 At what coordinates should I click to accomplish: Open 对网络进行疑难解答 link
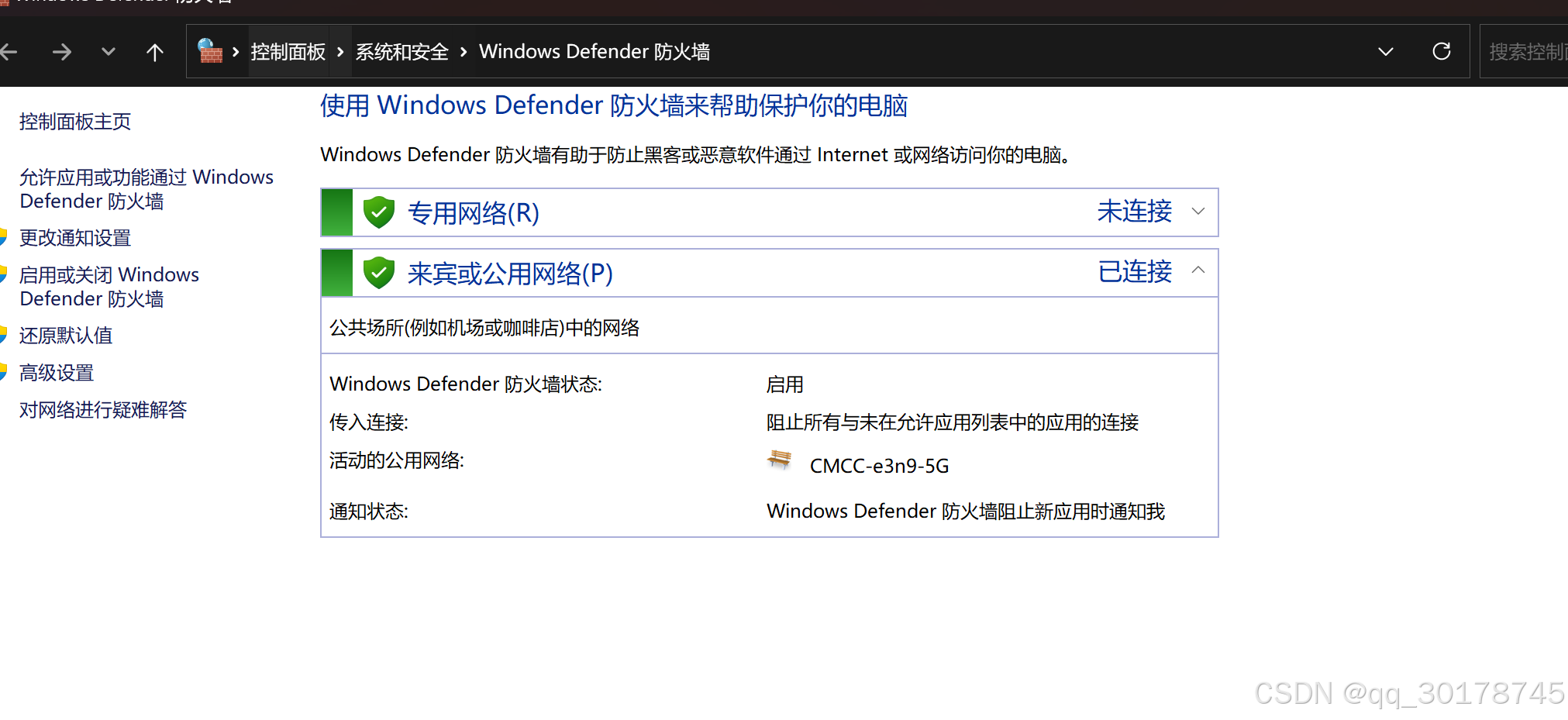103,410
